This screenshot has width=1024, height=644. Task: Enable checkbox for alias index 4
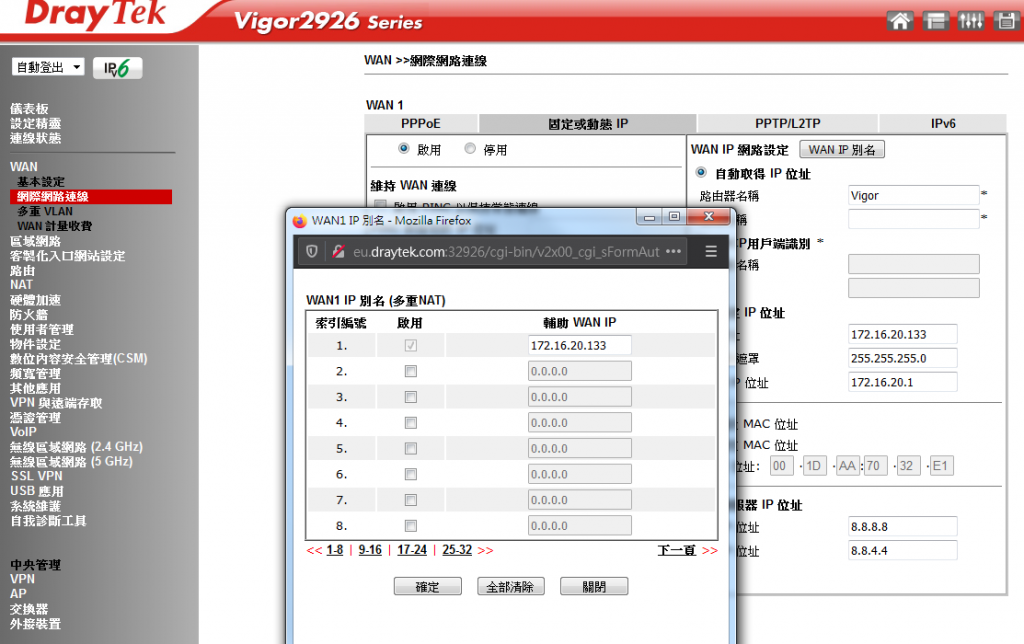(x=411, y=423)
